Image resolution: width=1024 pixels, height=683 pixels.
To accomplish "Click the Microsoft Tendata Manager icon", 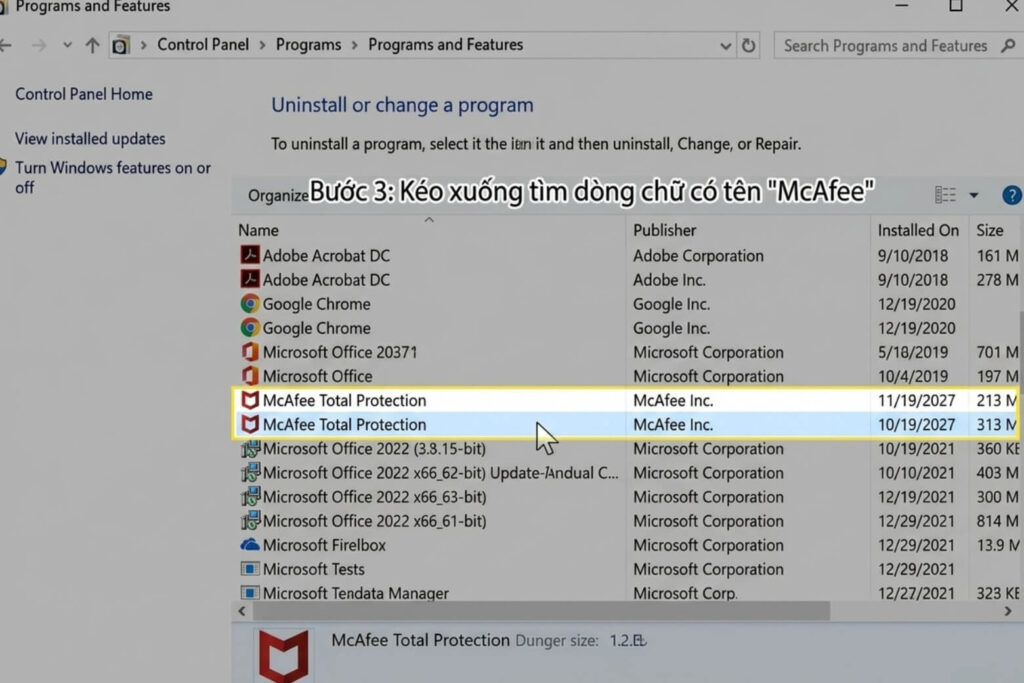I will [x=249, y=593].
